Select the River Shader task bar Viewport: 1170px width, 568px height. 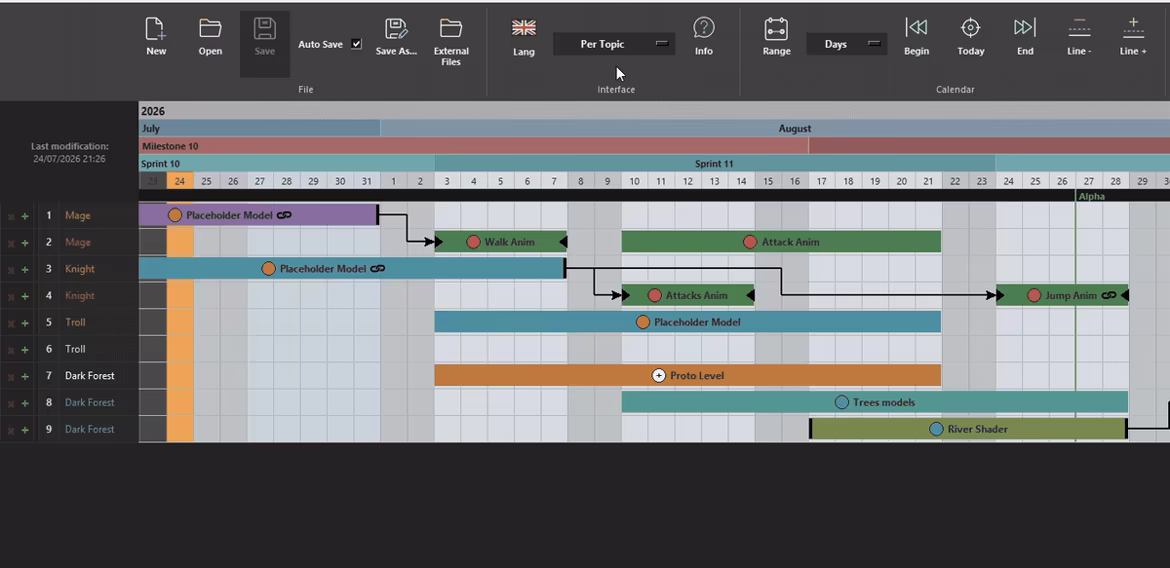969,429
